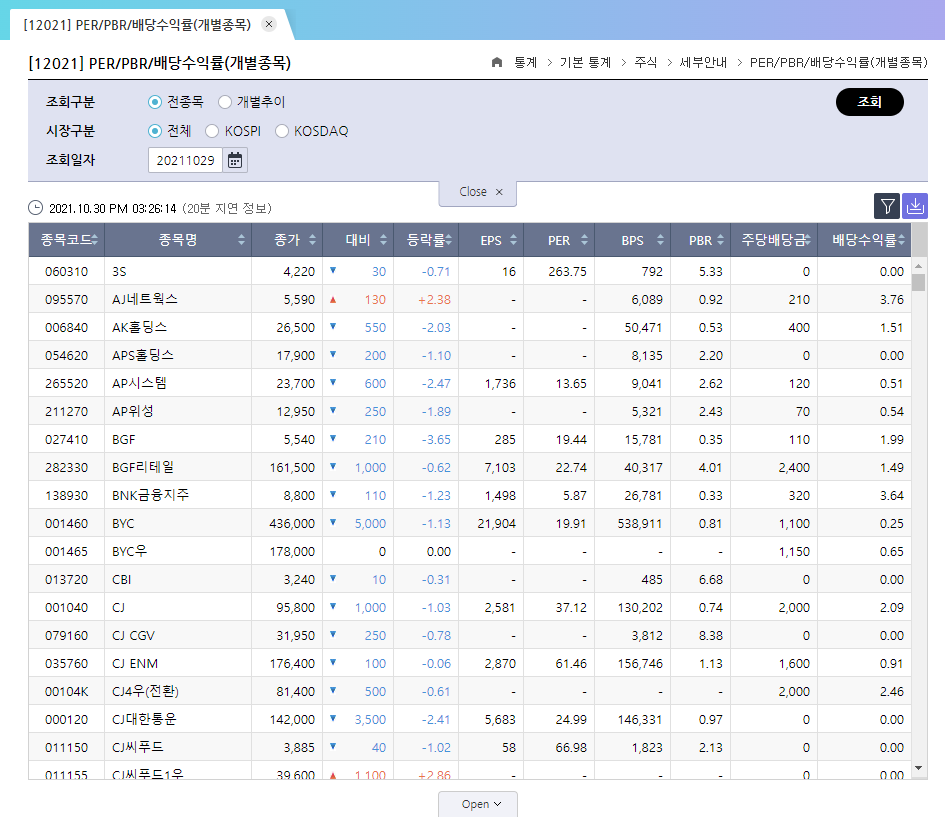Click stock name BYC우

point(130,551)
